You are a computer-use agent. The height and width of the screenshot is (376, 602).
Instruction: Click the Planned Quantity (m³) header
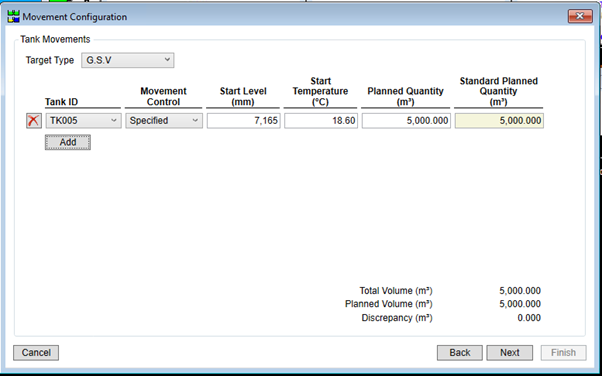click(405, 96)
